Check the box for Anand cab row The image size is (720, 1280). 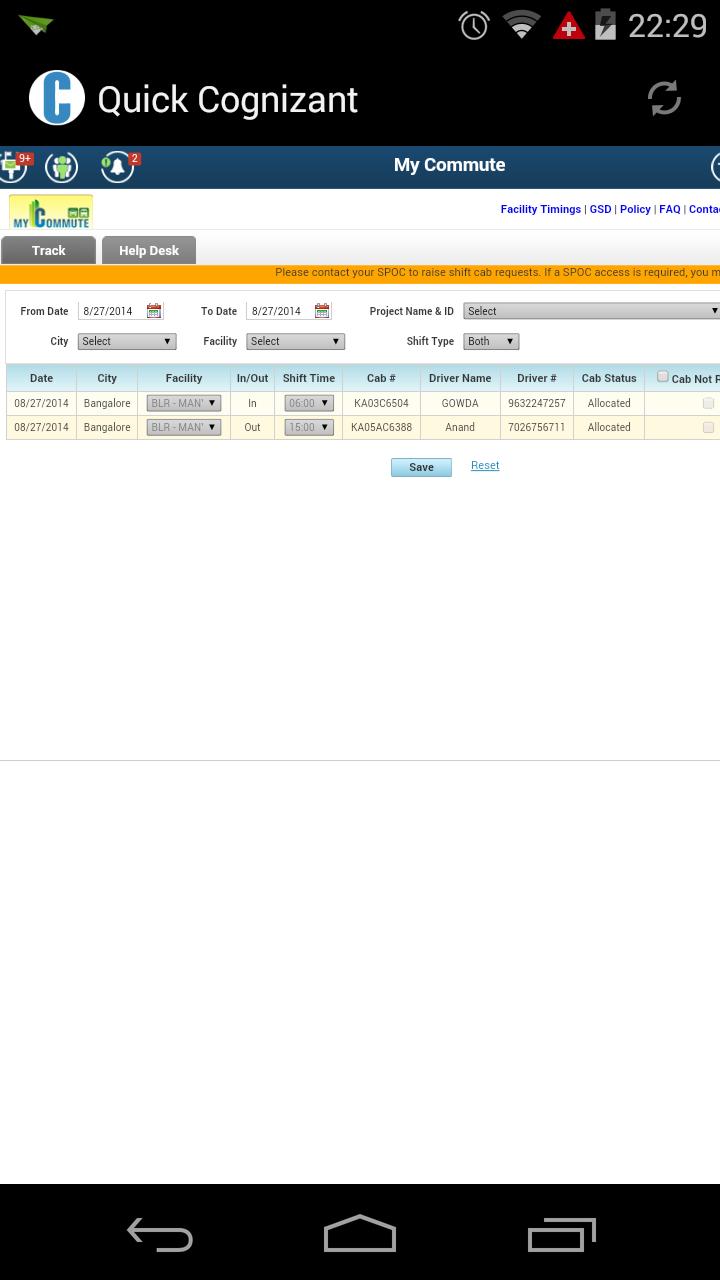[708, 427]
